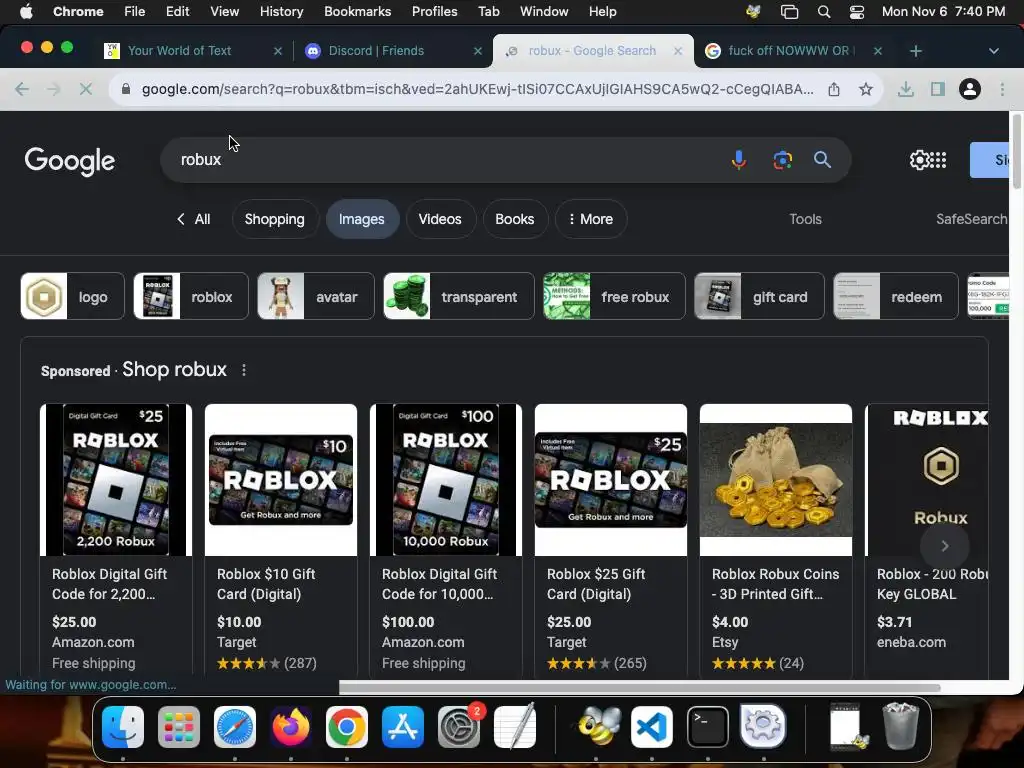Select the Videos filter
This screenshot has width=1024, height=768.
[x=440, y=219]
